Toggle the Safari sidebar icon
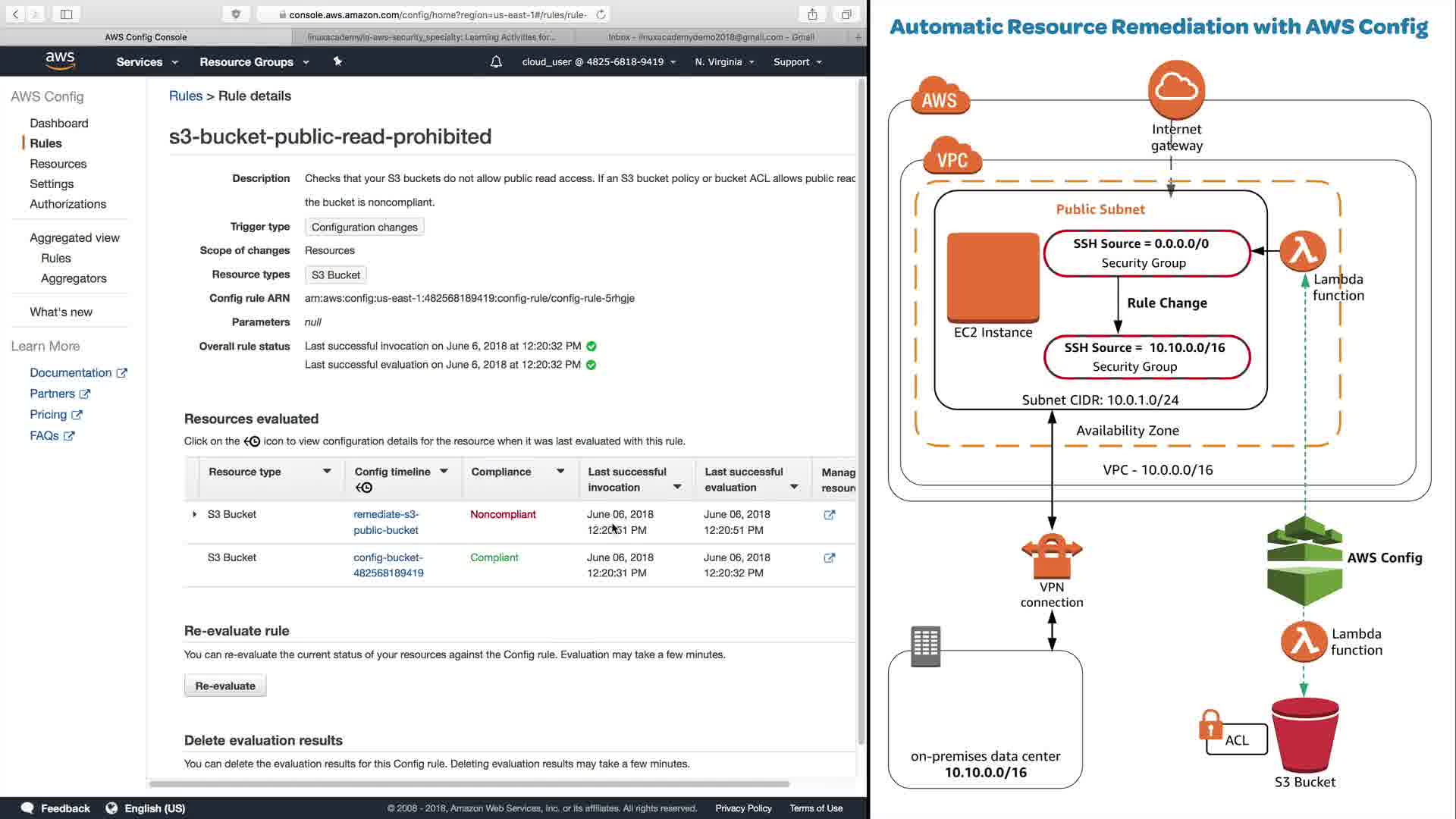 [66, 14]
